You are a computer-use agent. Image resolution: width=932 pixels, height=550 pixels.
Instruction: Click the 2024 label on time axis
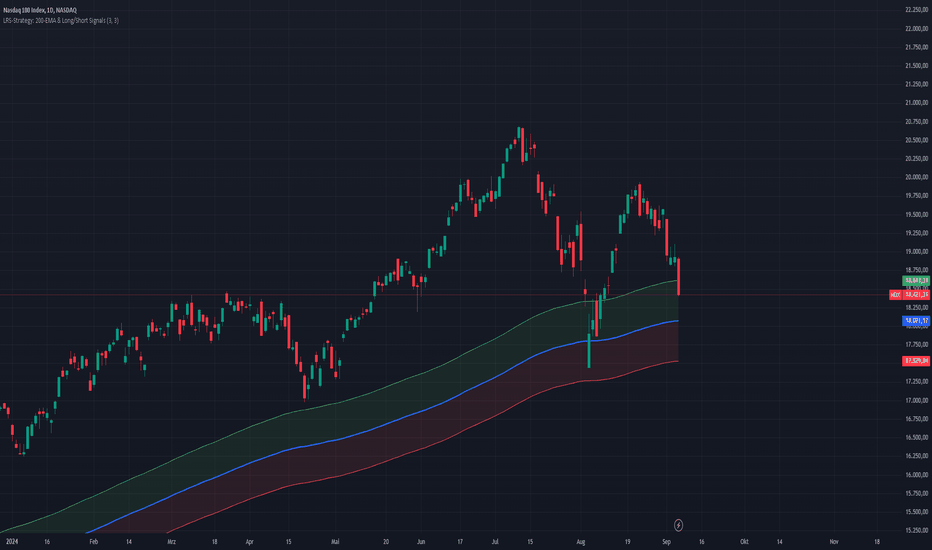pyautogui.click(x=11, y=542)
